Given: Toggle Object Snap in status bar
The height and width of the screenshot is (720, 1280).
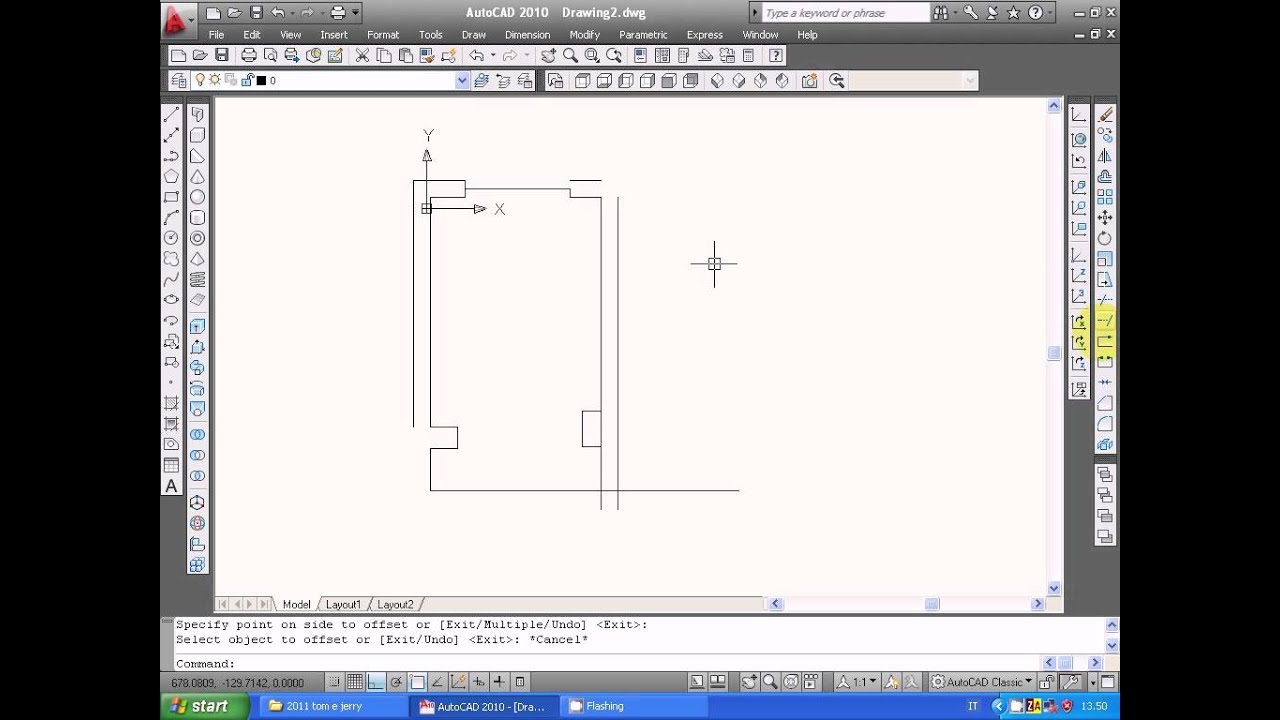Looking at the screenshot, I should pos(417,682).
